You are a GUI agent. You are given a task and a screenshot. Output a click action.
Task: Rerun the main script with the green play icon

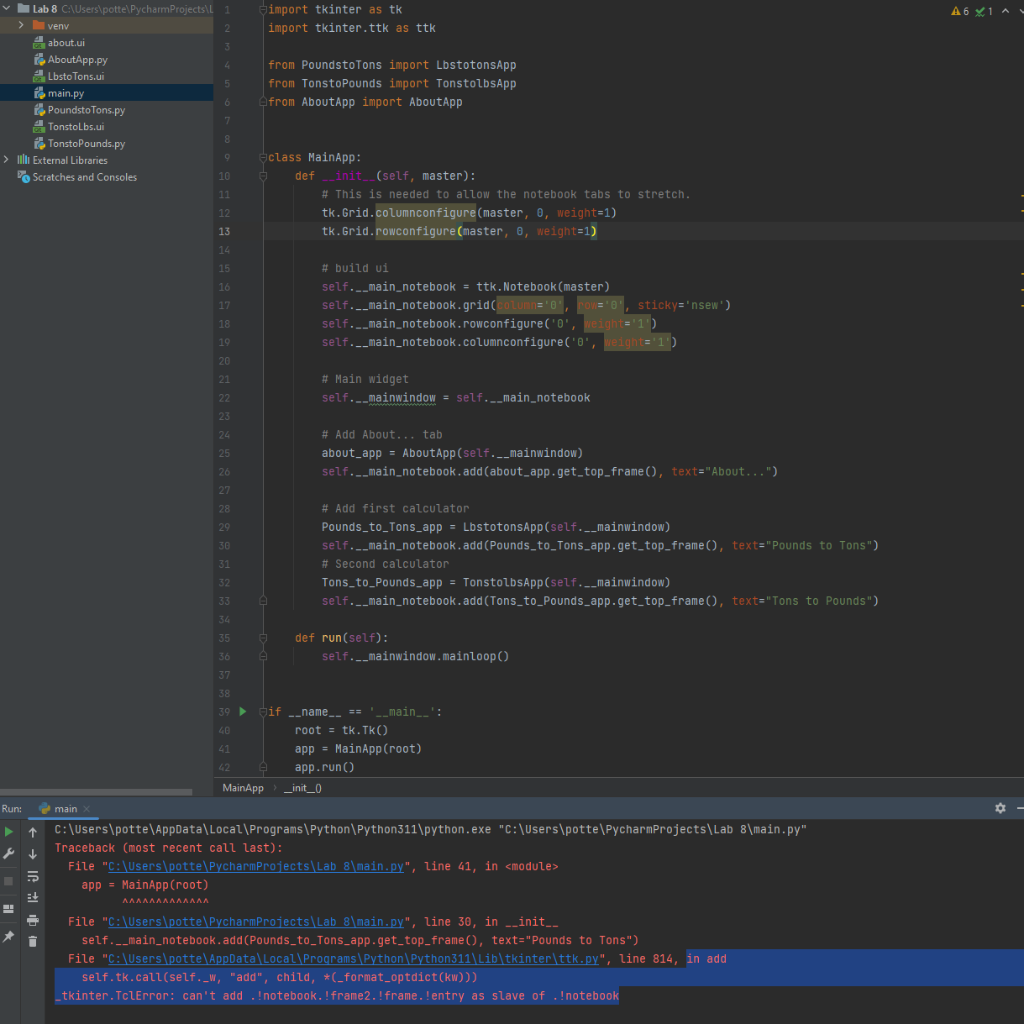pos(9,831)
